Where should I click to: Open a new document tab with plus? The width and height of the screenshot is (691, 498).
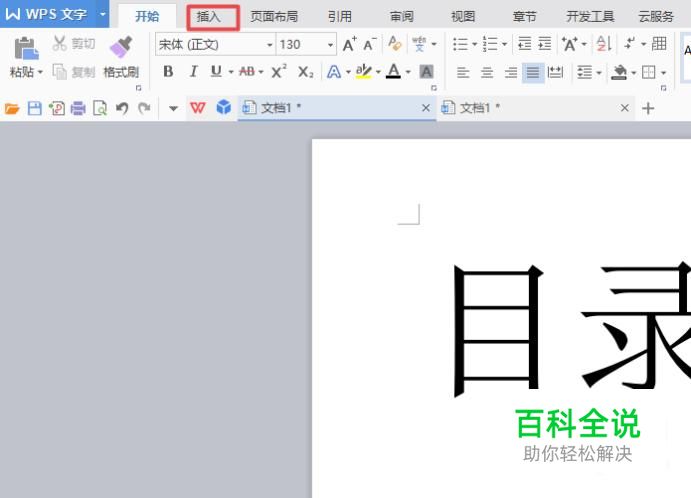648,108
